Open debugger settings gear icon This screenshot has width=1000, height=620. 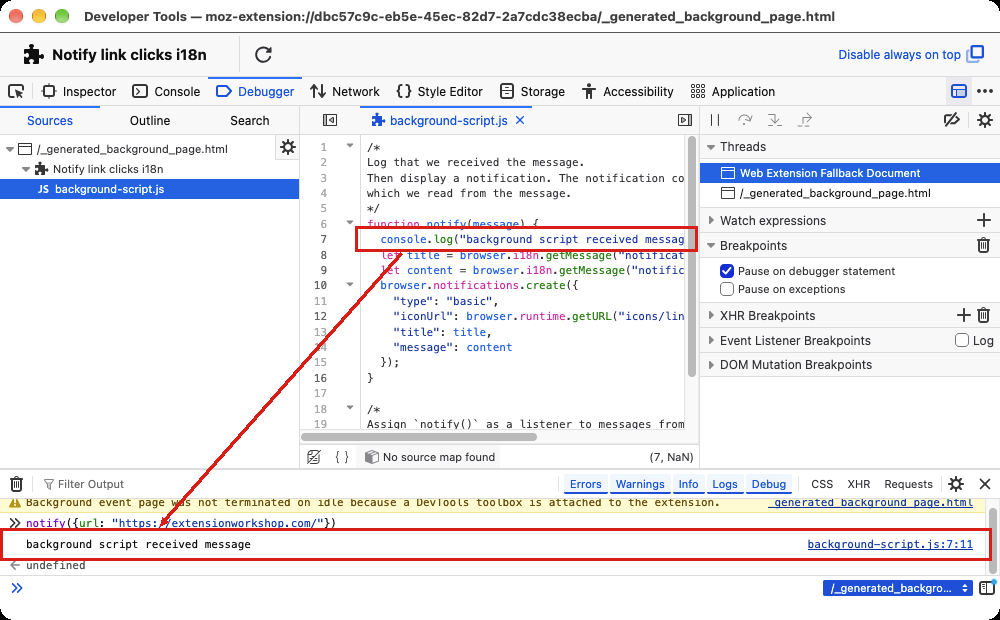(985, 120)
